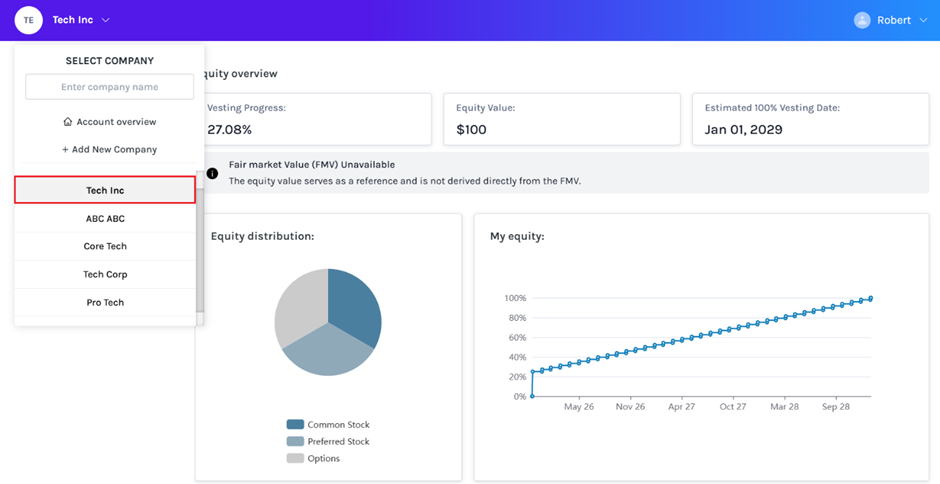This screenshot has height=484, width=940.
Task: Toggle Preferred Stock legend swatch
Action: pos(295,441)
